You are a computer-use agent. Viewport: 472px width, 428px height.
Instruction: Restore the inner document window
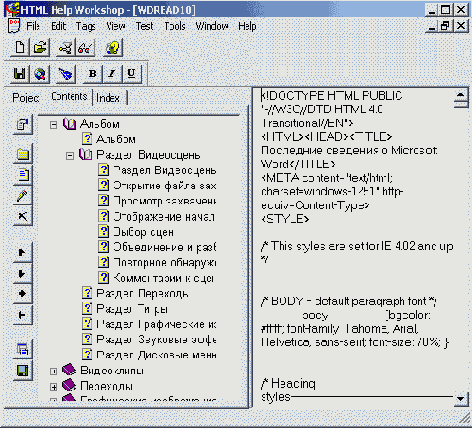445,26
